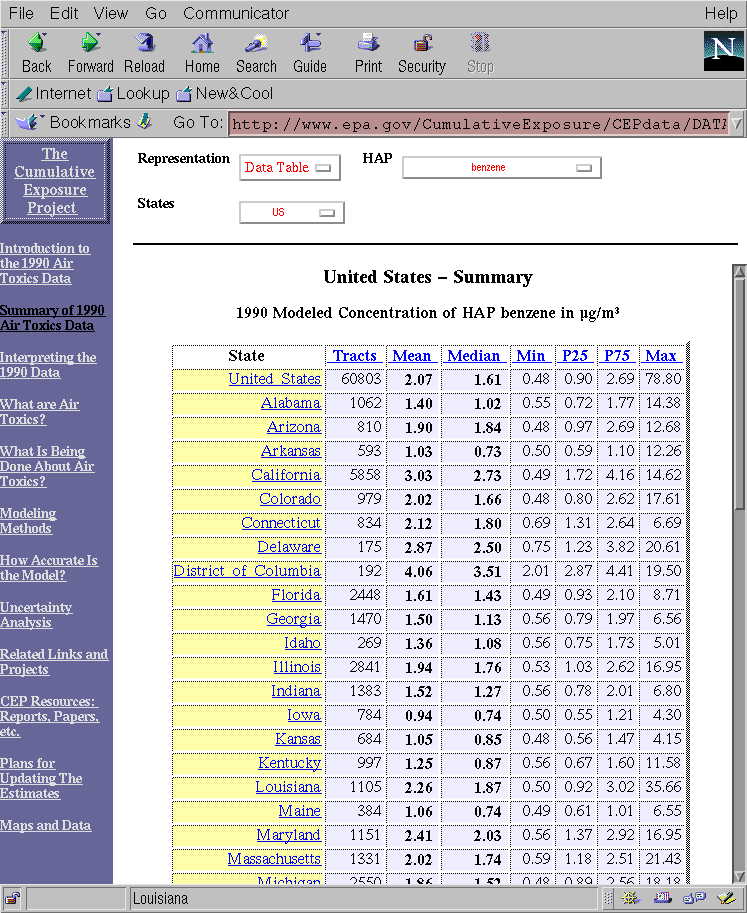
Task: Open Search from the toolbar
Action: 256,44
